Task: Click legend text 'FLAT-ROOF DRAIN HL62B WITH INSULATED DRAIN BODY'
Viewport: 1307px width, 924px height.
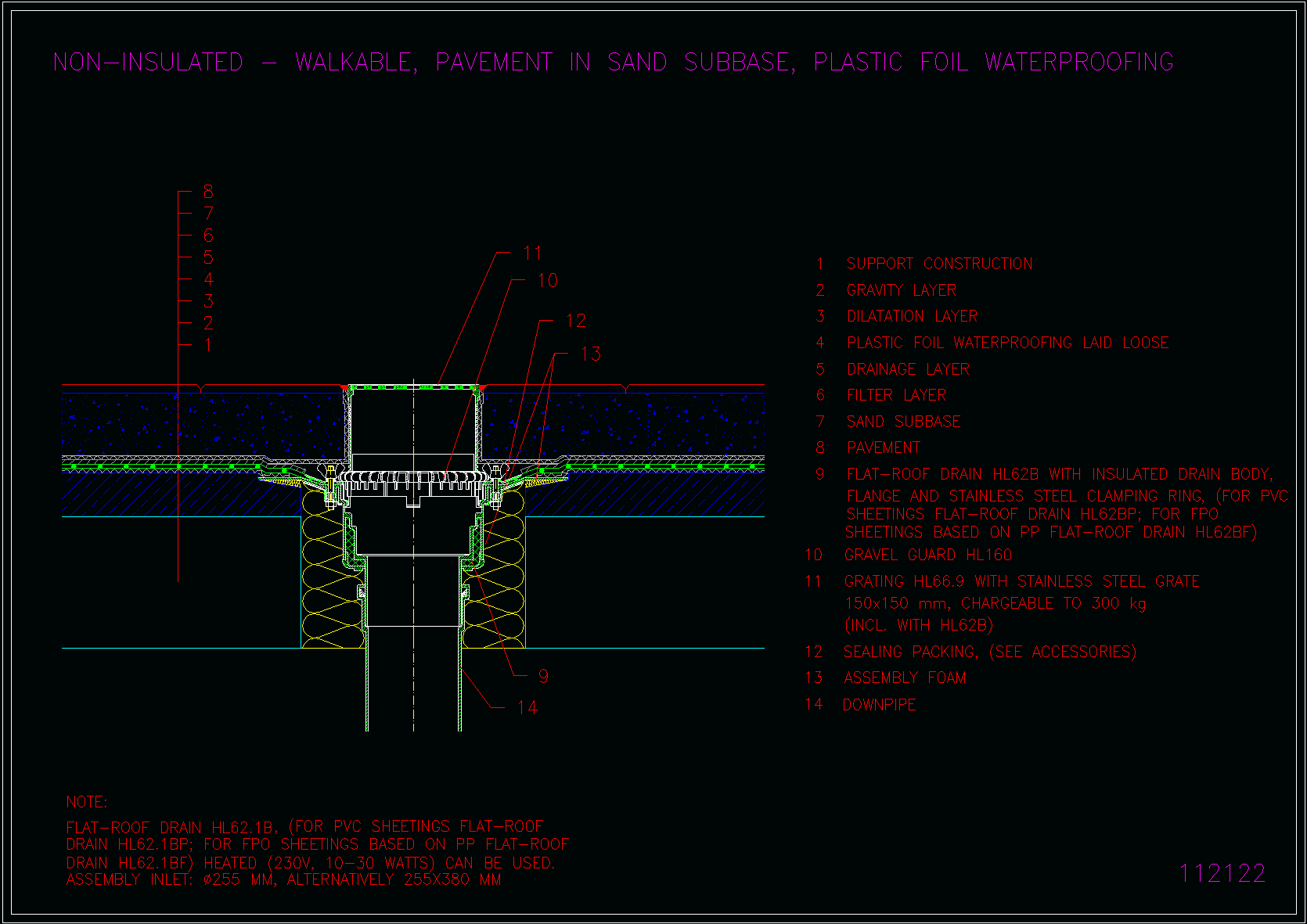Action: pyautogui.click(x=1060, y=474)
